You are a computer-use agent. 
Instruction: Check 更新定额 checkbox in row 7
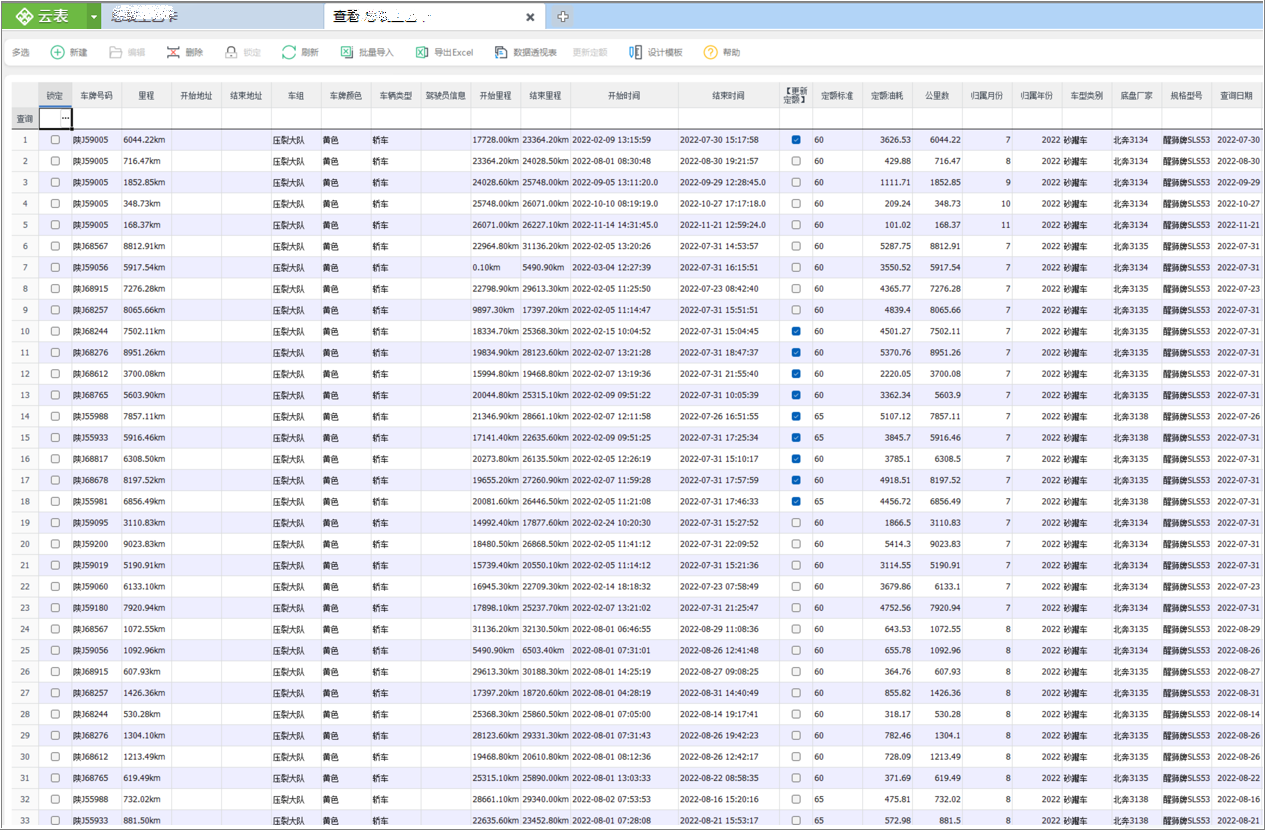pyautogui.click(x=796, y=267)
